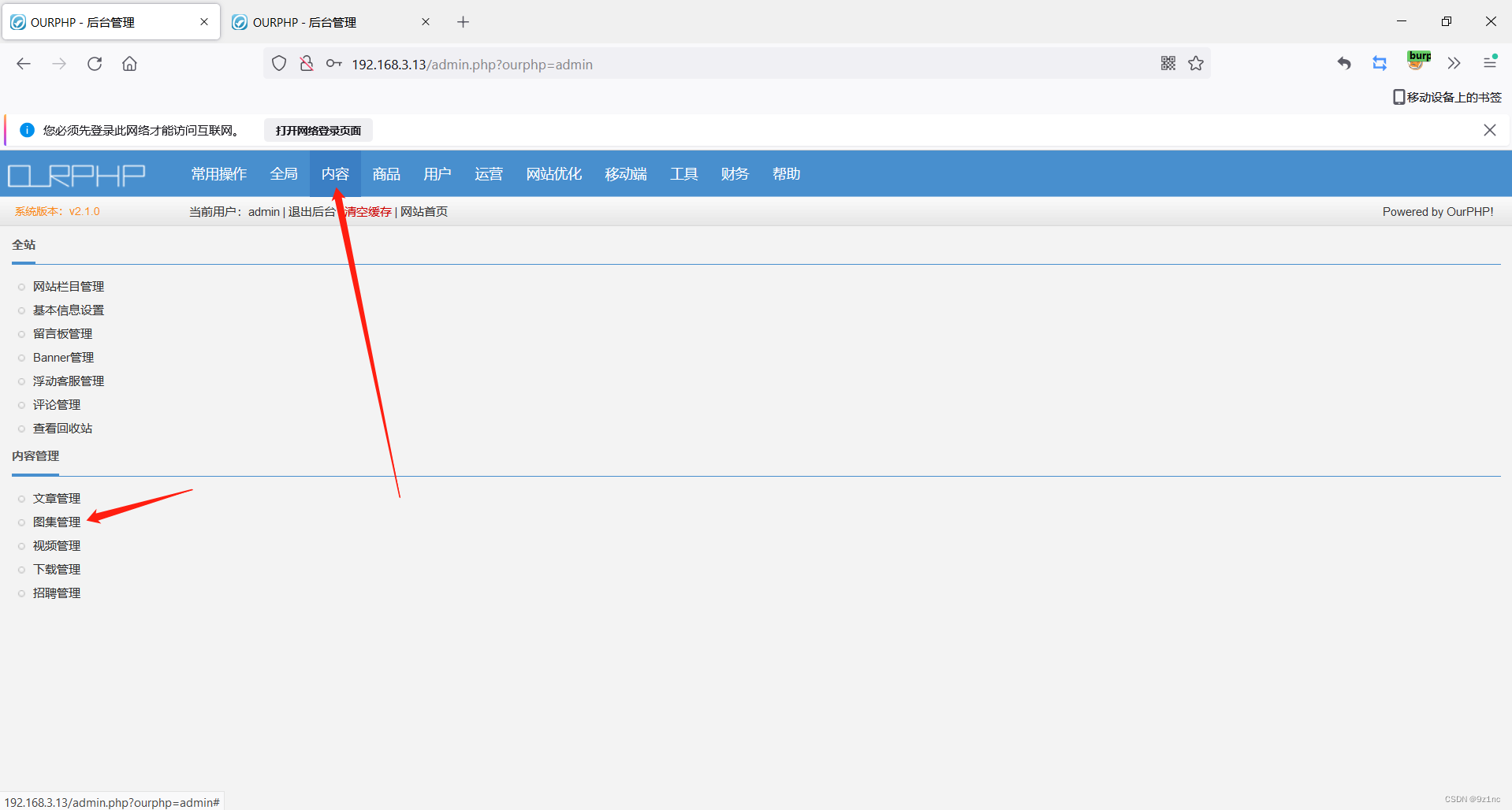This screenshot has width=1512, height=810.
Task: Open the Firefox application menu
Action: [1490, 62]
